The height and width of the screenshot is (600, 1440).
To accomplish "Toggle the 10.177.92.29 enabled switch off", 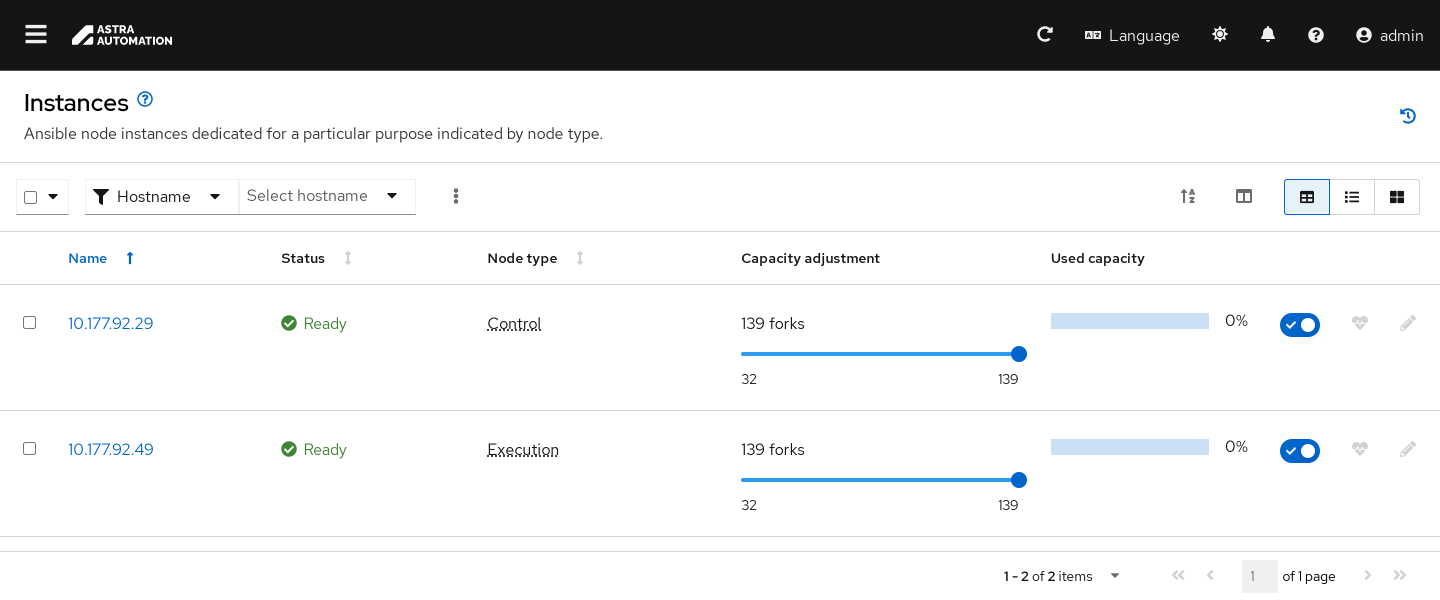I will pyautogui.click(x=1299, y=325).
